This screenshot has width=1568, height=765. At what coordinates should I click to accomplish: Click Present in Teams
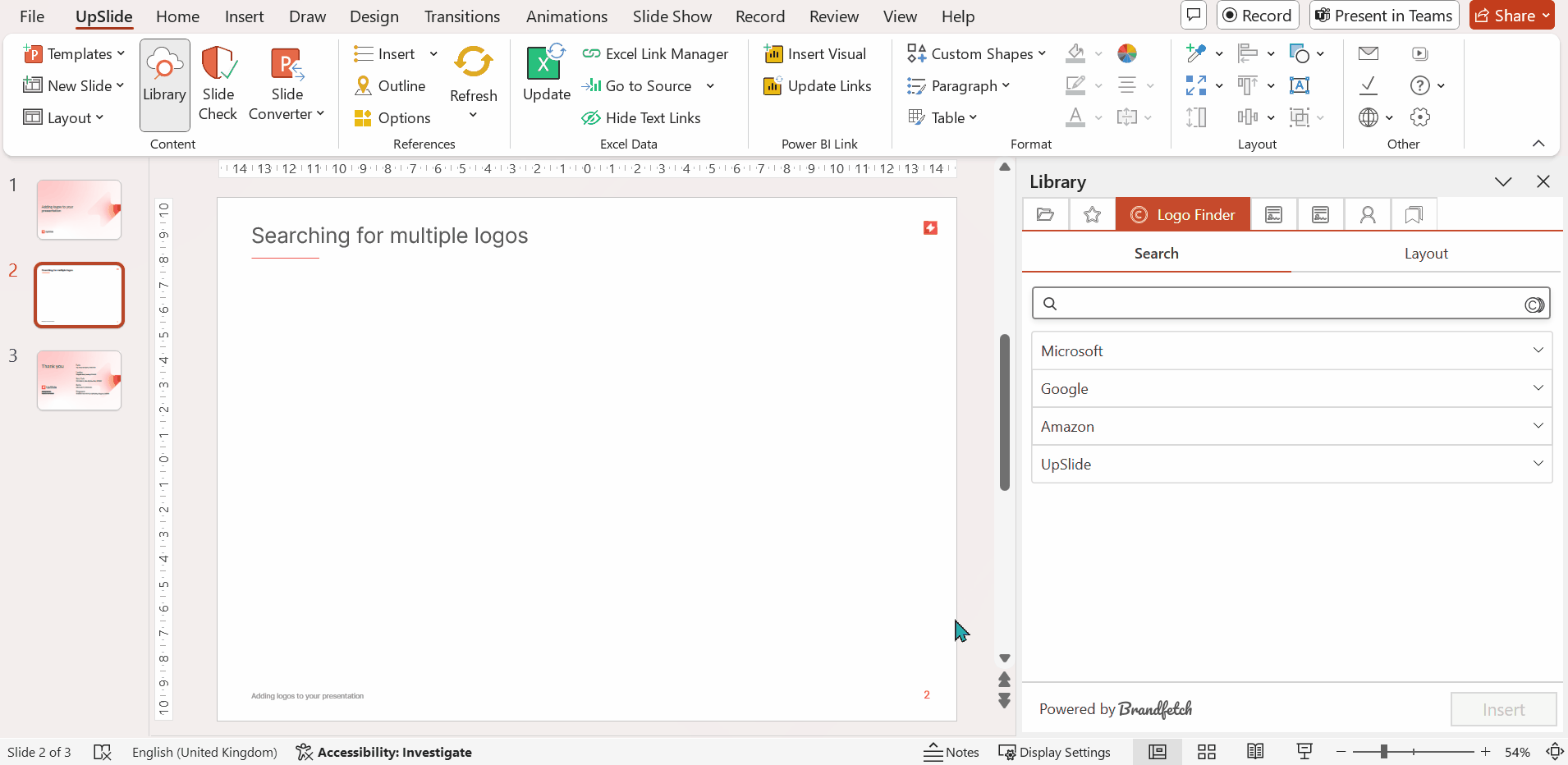[1384, 16]
